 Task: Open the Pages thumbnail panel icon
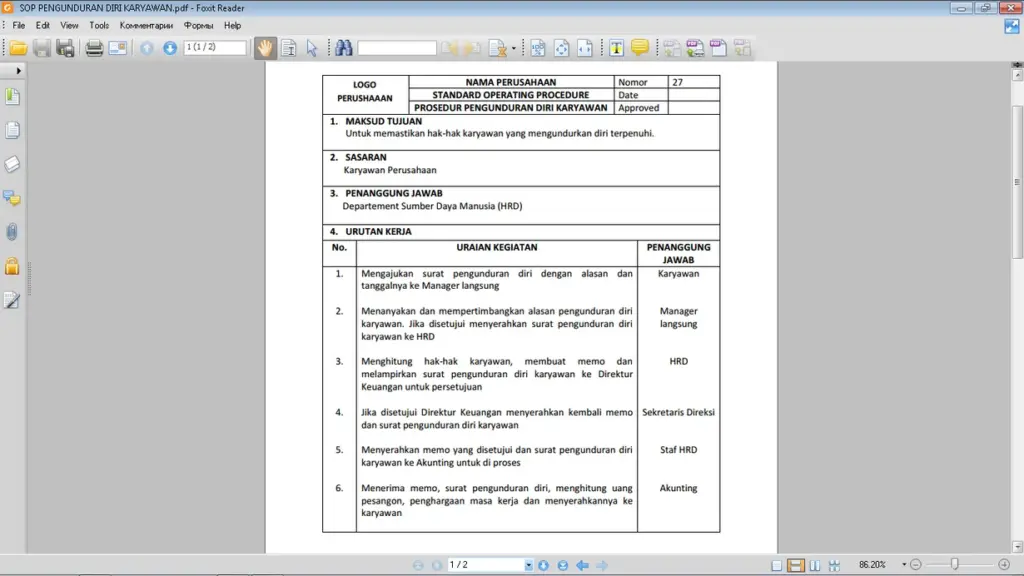[12, 130]
